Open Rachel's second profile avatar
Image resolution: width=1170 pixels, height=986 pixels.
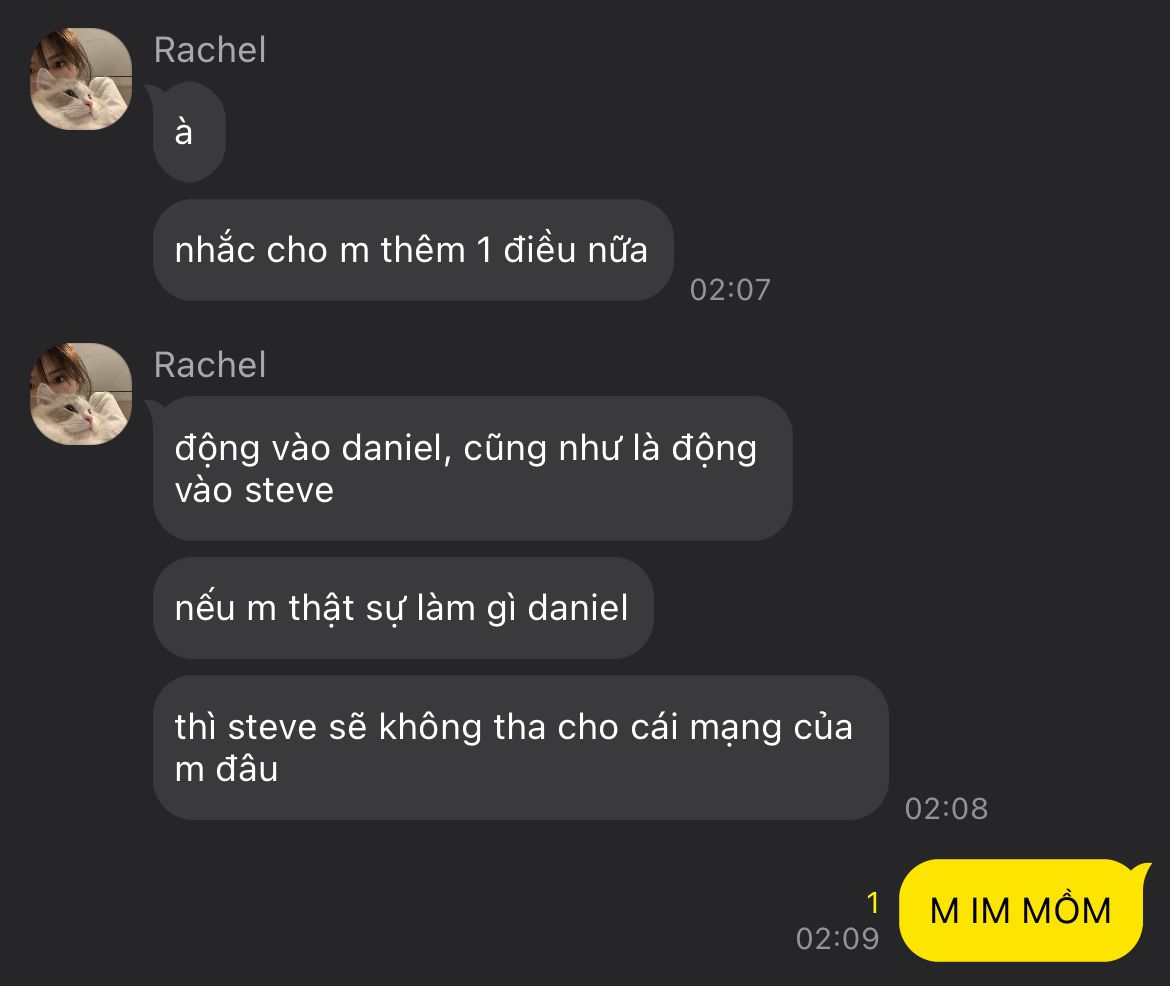(81, 394)
